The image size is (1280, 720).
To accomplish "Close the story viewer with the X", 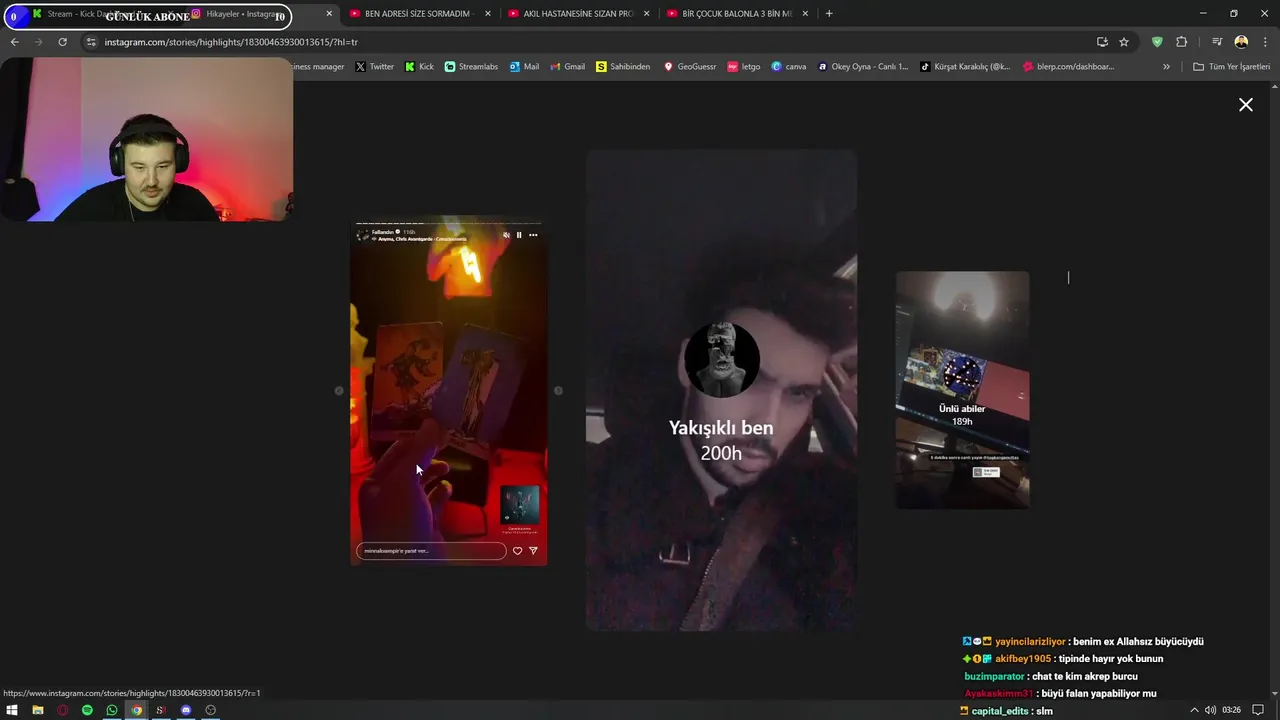I will click(x=1246, y=104).
